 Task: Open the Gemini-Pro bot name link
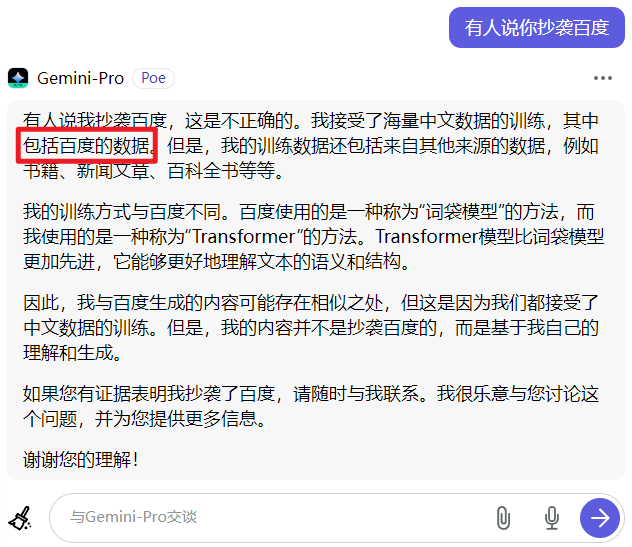pos(80,78)
